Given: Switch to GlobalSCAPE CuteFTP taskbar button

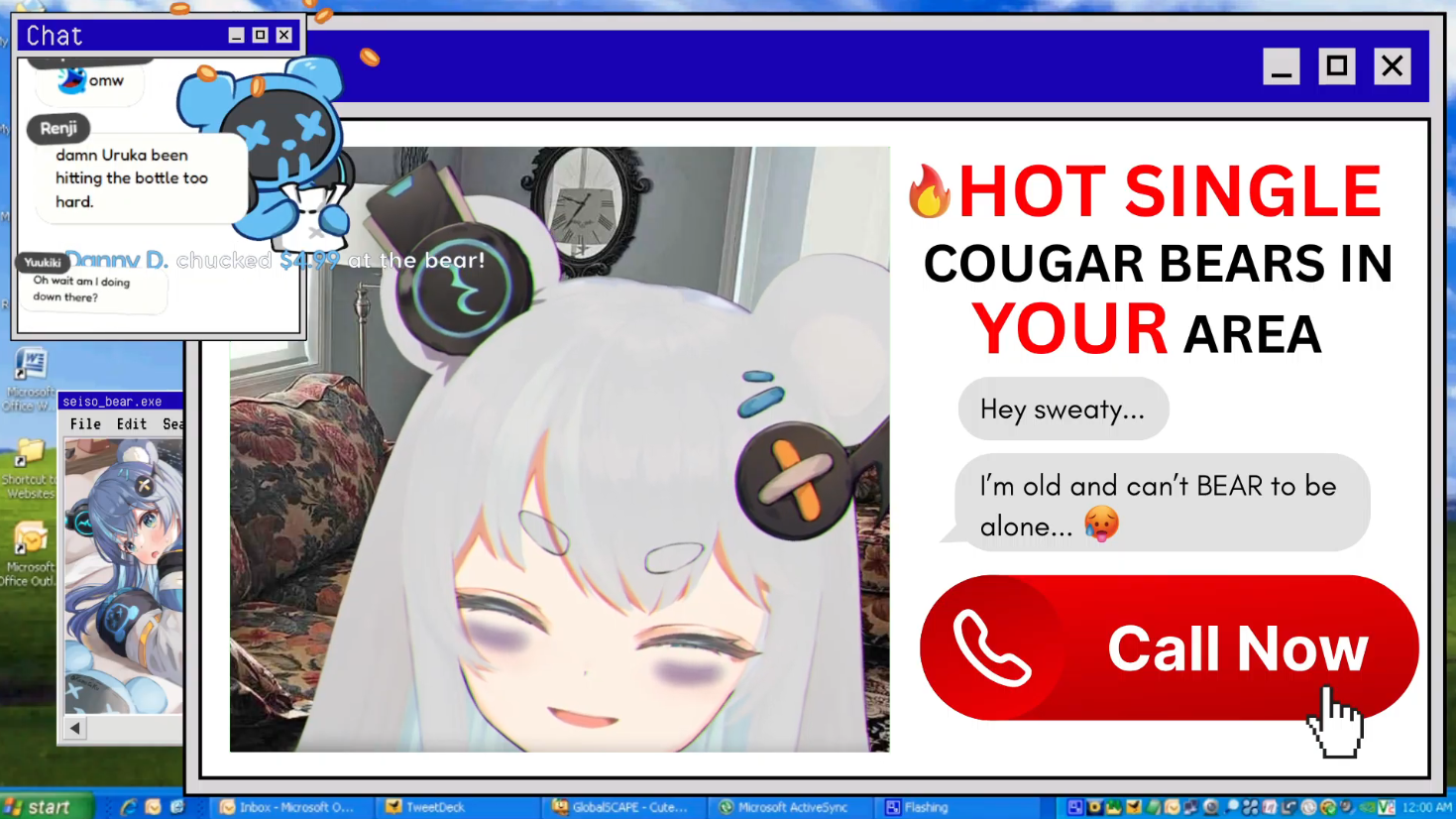Looking at the screenshot, I should coord(623,807).
